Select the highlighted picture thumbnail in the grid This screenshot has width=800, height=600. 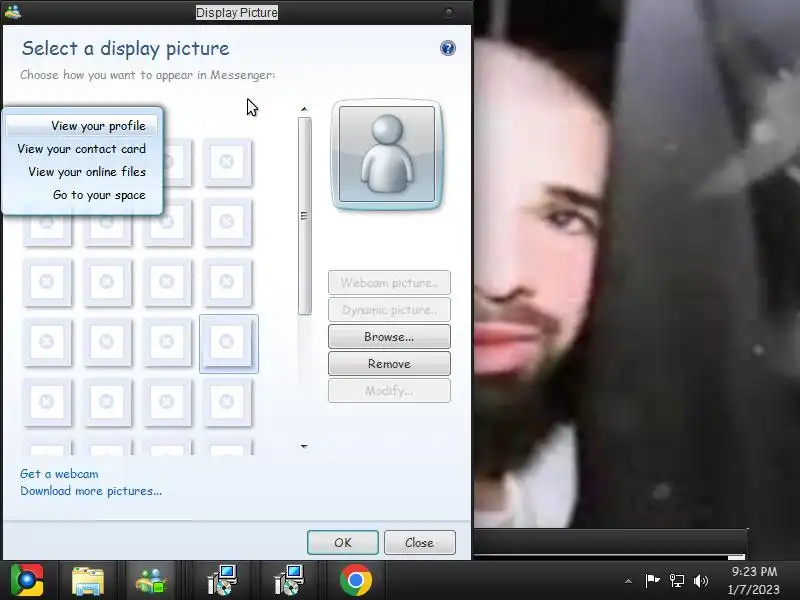click(x=228, y=343)
